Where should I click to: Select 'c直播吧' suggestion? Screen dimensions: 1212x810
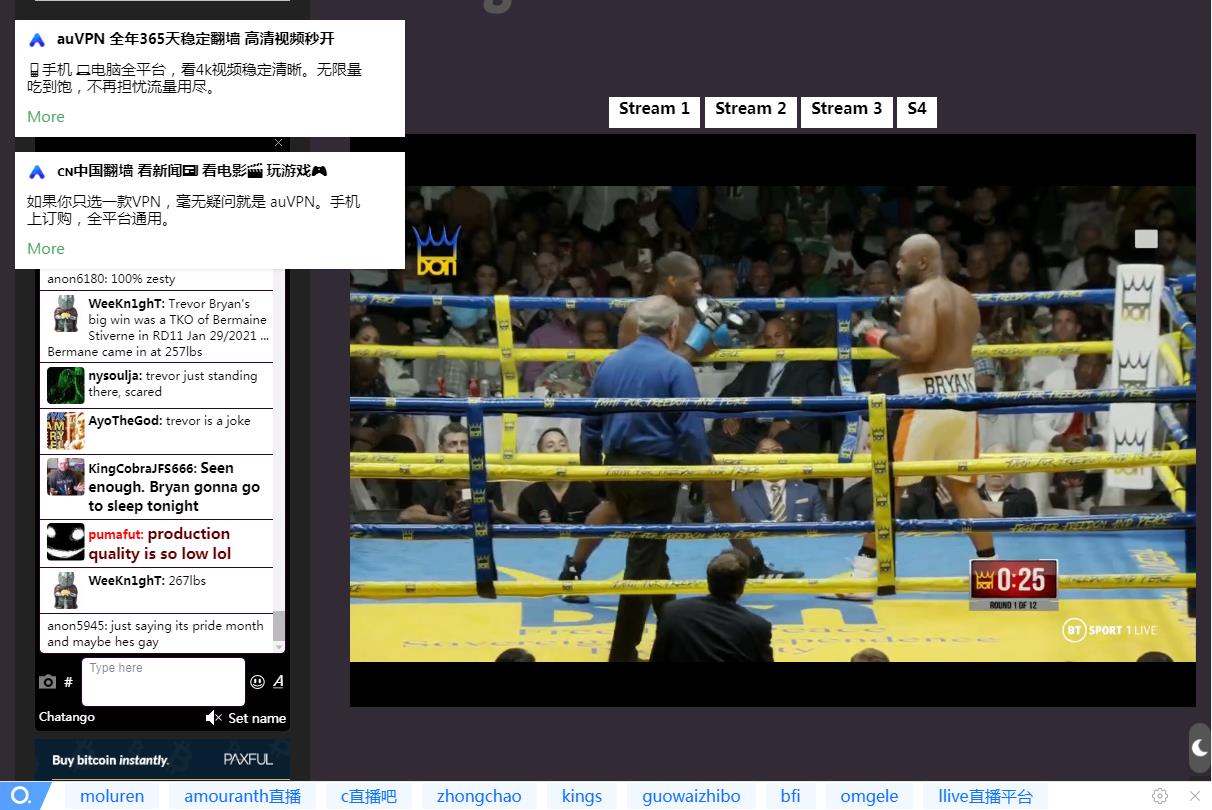(369, 796)
